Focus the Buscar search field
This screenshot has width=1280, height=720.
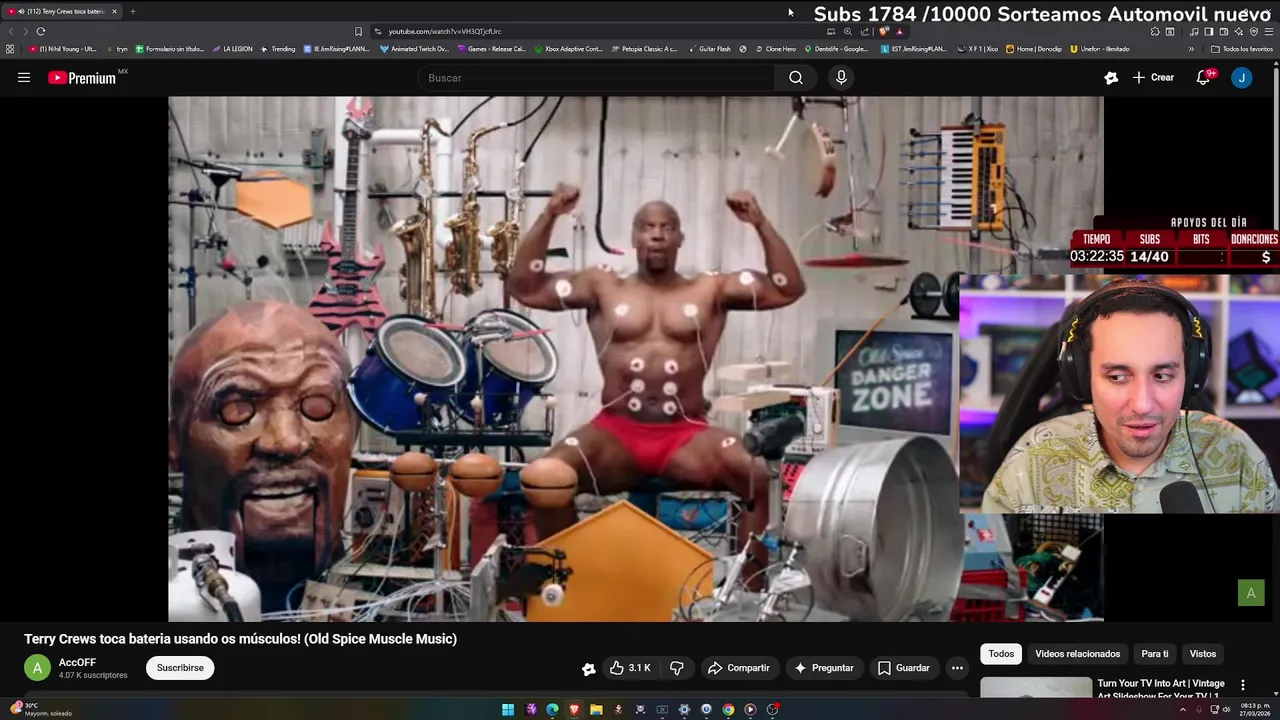click(x=596, y=78)
